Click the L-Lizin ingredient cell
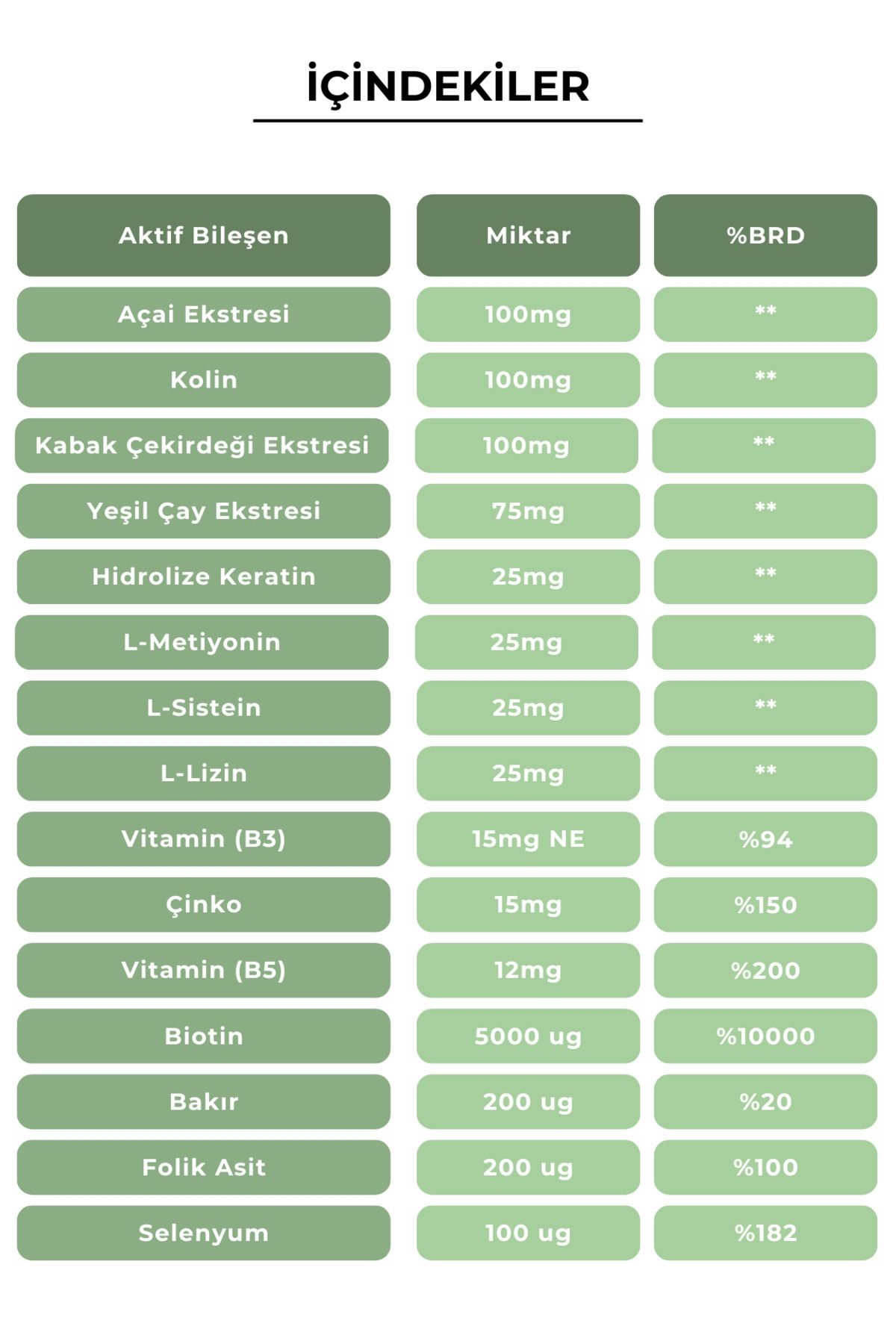 [x=204, y=774]
